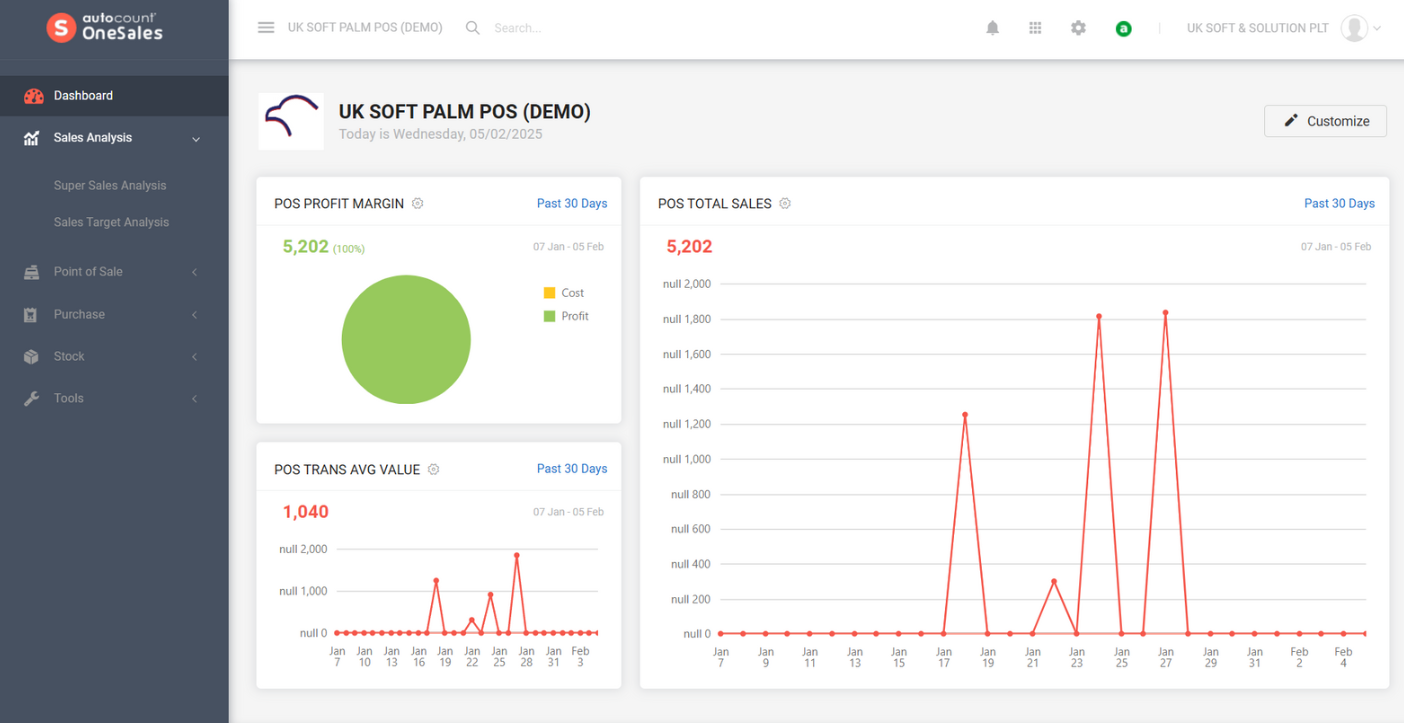Click the Tools wrench icon
Image resolution: width=1404 pixels, height=723 pixels.
pos(32,398)
